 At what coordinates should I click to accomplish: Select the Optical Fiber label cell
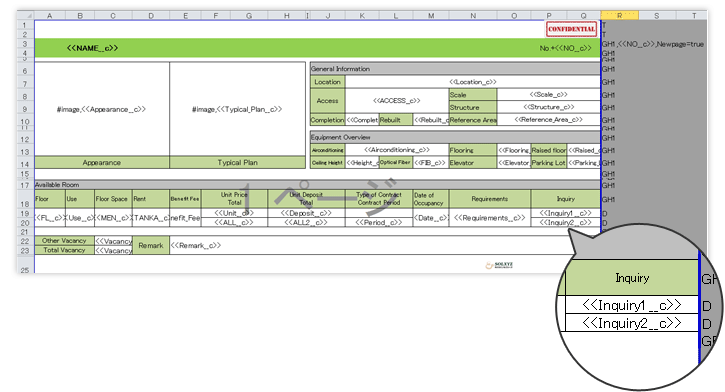pyautogui.click(x=395, y=163)
